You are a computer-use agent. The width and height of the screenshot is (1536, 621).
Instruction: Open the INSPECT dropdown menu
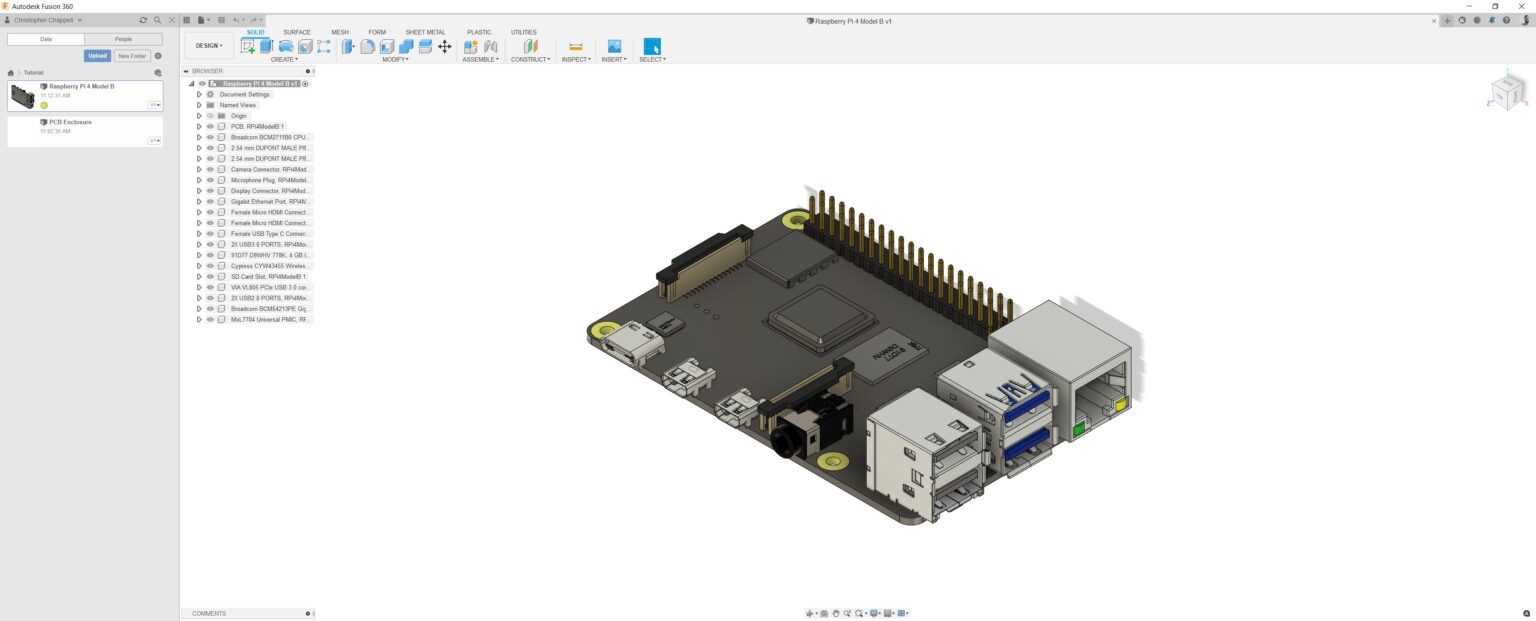(x=576, y=59)
